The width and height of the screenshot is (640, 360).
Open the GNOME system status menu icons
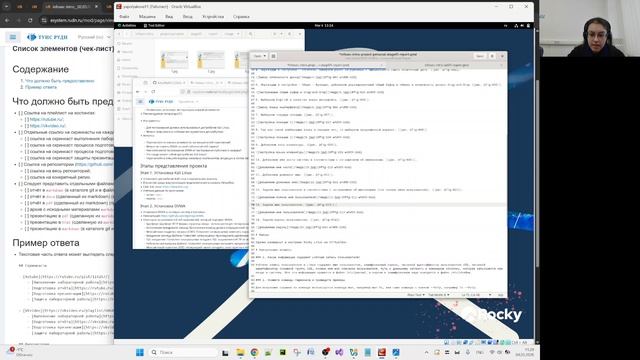click(522, 25)
